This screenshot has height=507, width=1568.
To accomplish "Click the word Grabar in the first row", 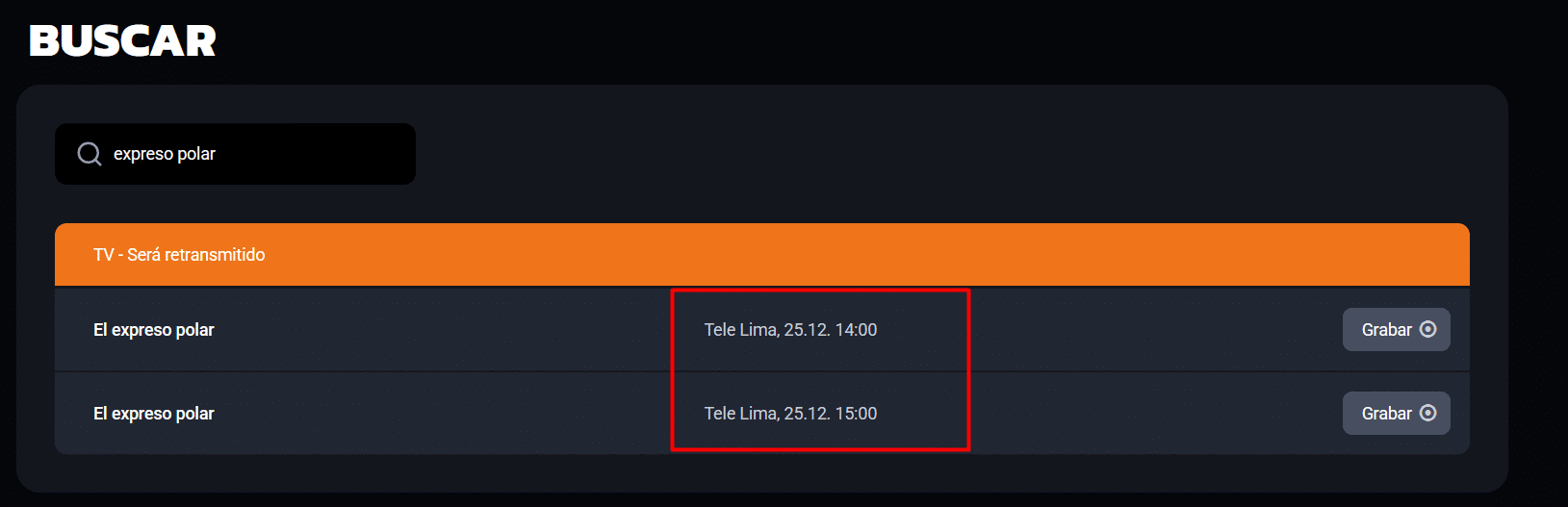I will pyautogui.click(x=1386, y=330).
